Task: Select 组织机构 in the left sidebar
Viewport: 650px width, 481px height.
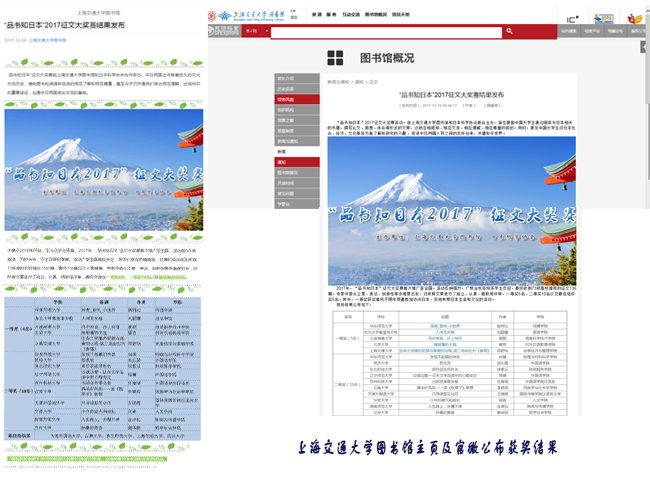Action: point(297,110)
